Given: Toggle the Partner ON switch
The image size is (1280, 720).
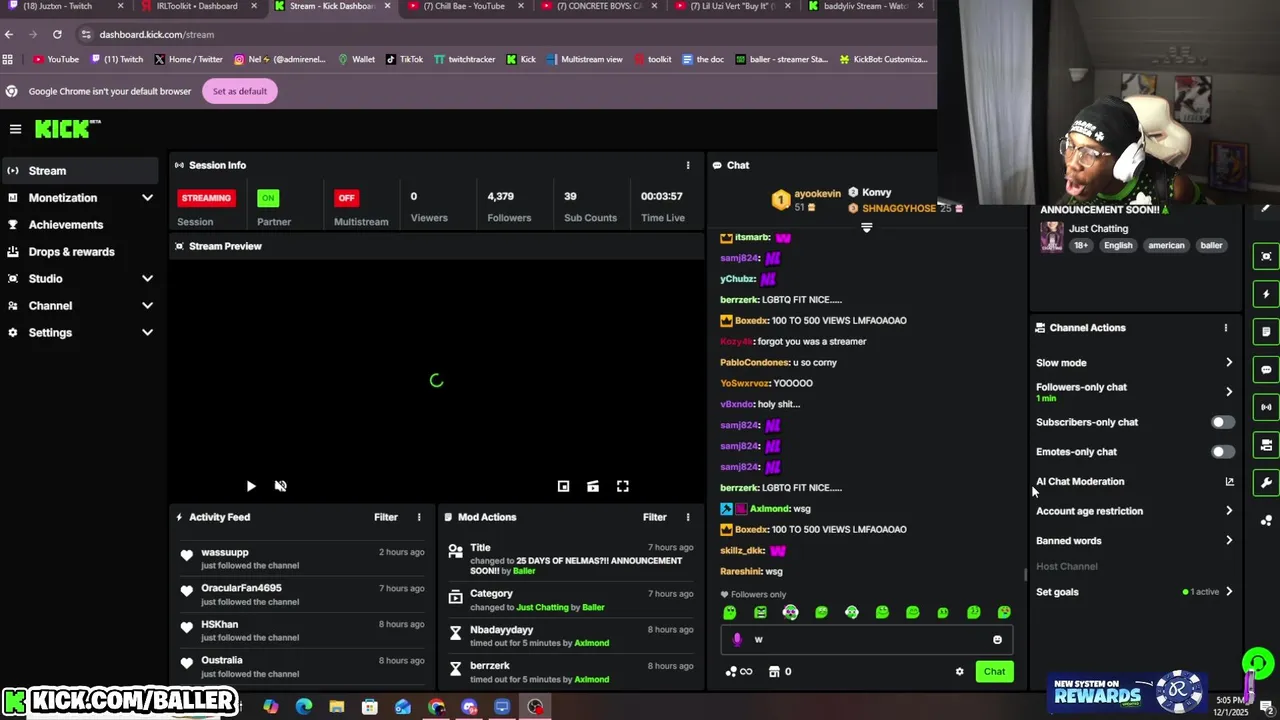Looking at the screenshot, I should [x=267, y=198].
